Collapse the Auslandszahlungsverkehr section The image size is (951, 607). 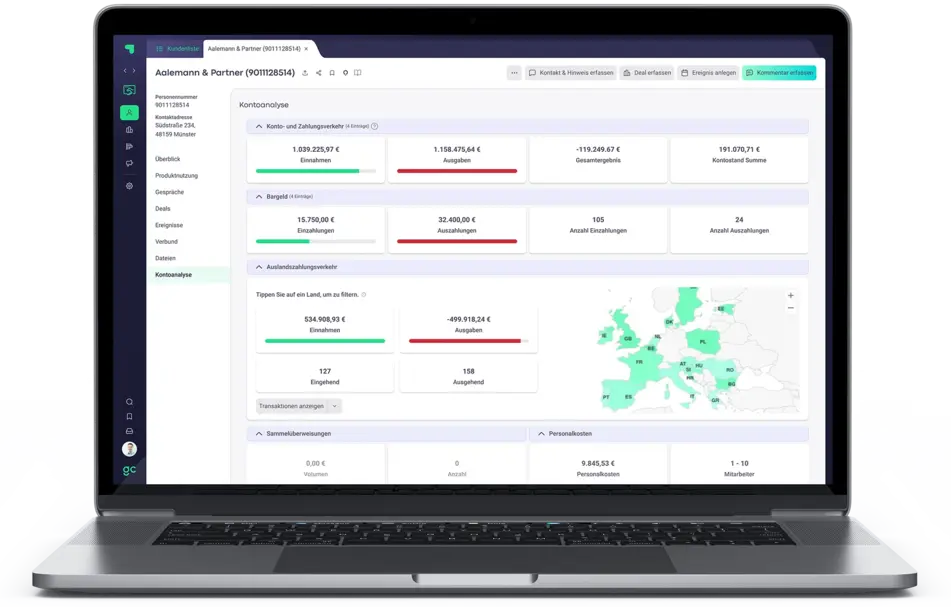(x=259, y=268)
